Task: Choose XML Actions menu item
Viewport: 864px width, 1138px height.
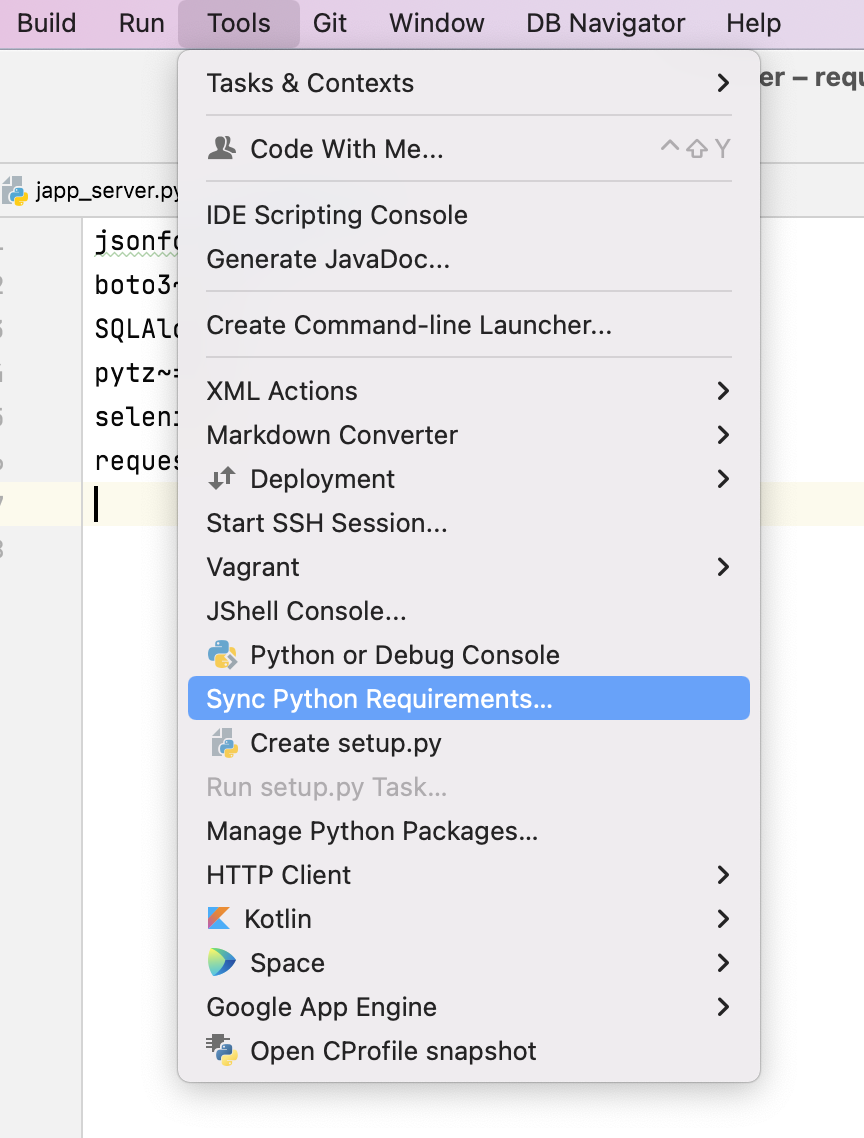Action: (x=469, y=390)
